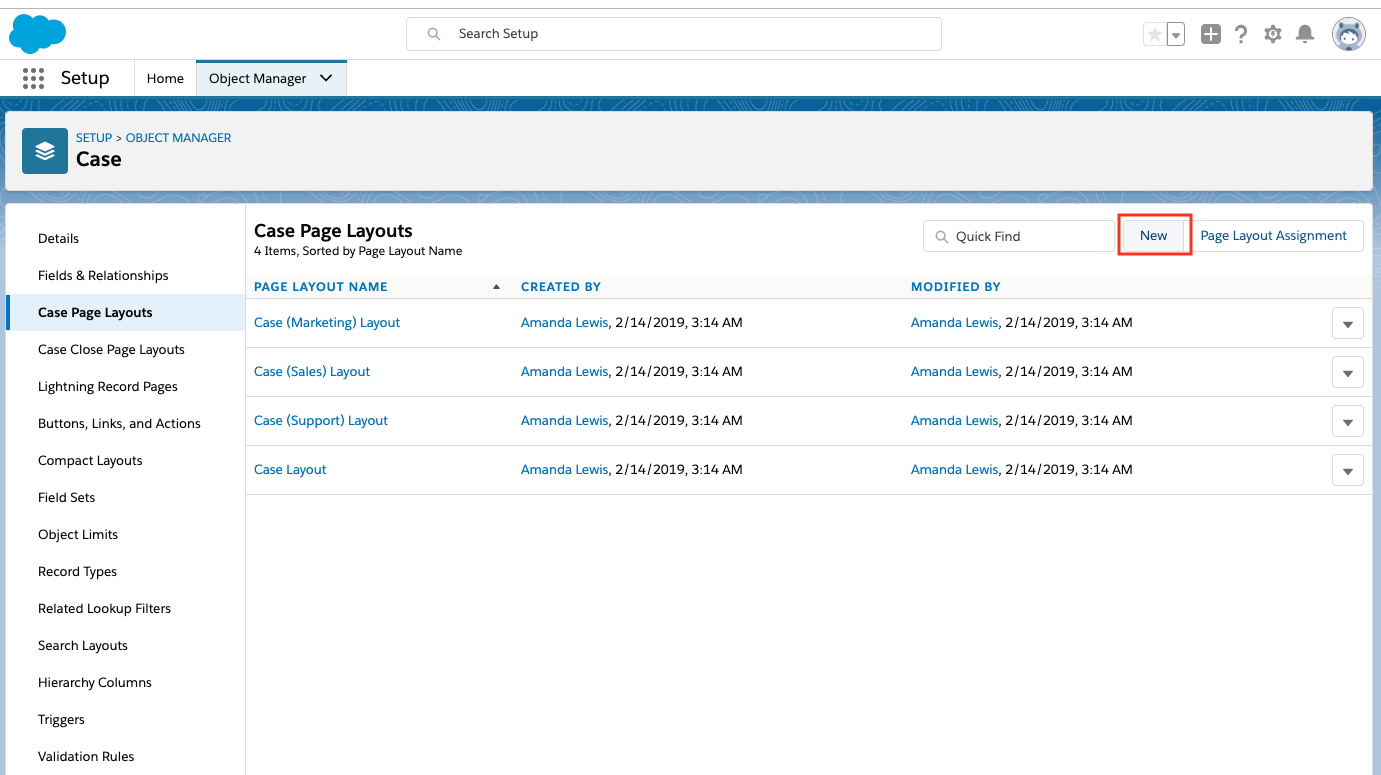Click inside the Search Setup field

click(673, 34)
